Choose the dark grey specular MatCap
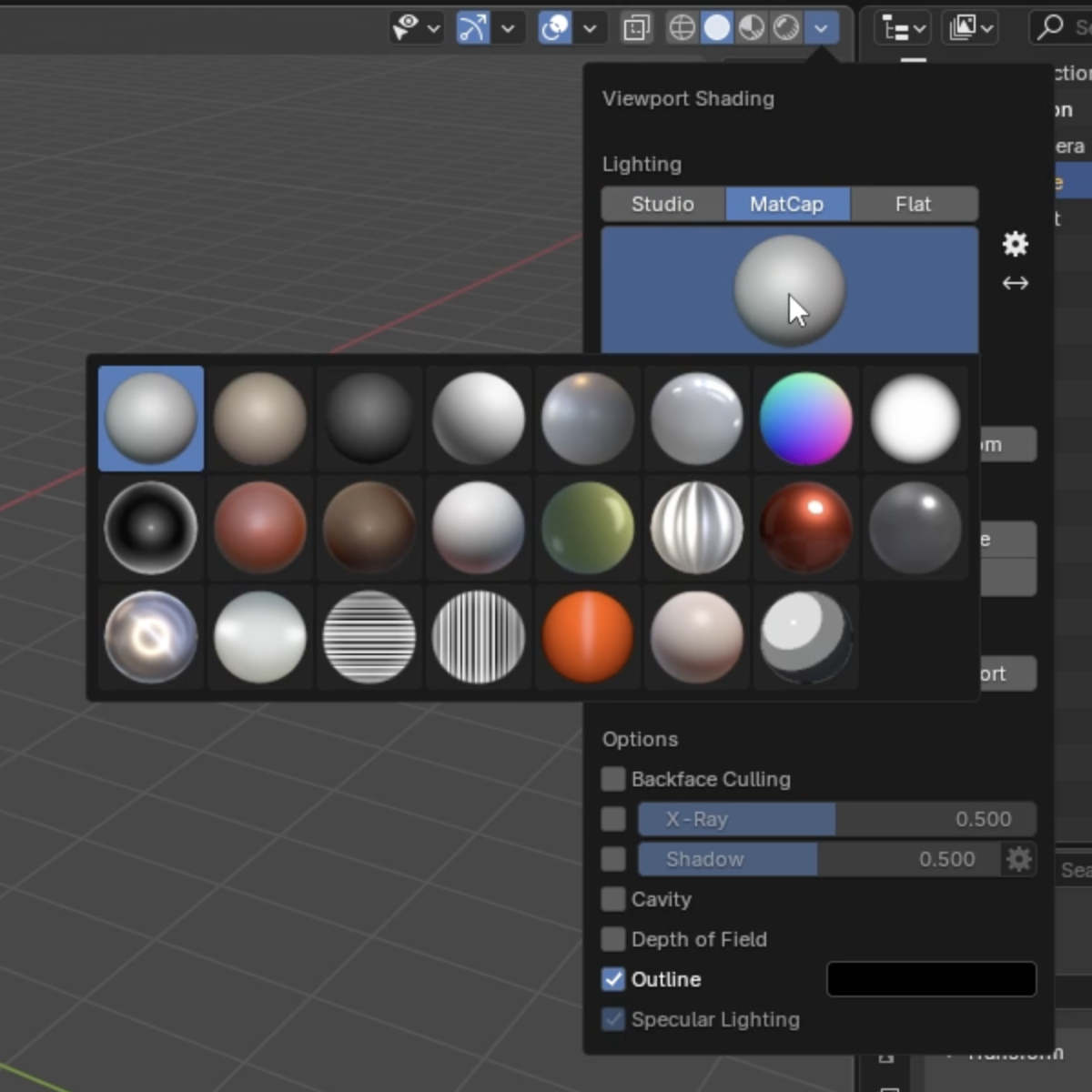Image resolution: width=1092 pixels, height=1092 pixels. pos(915,528)
